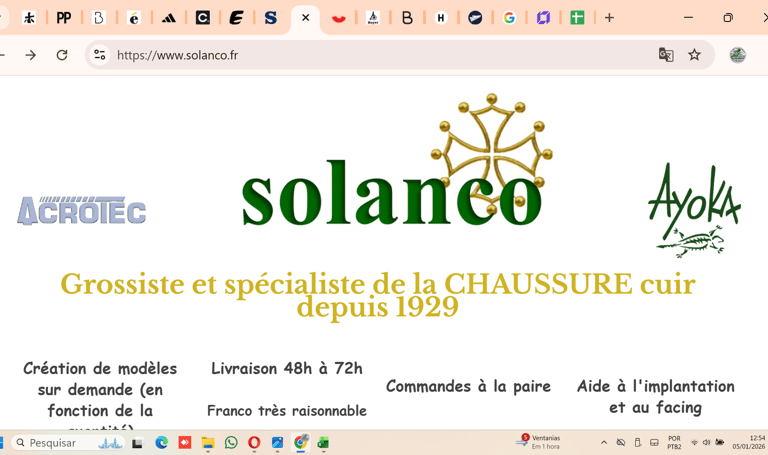Viewport: 768px width, 455px height.
Task: Click the battery status icon
Action: click(720, 442)
